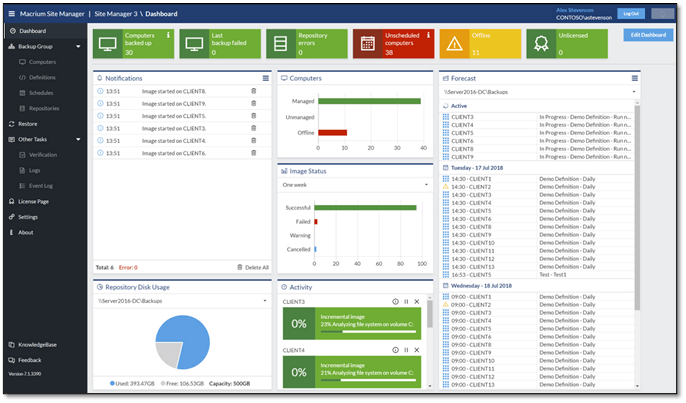Viewport: 686px width, 403px height.
Task: Collapse the Backup Group section
Action: point(78,46)
